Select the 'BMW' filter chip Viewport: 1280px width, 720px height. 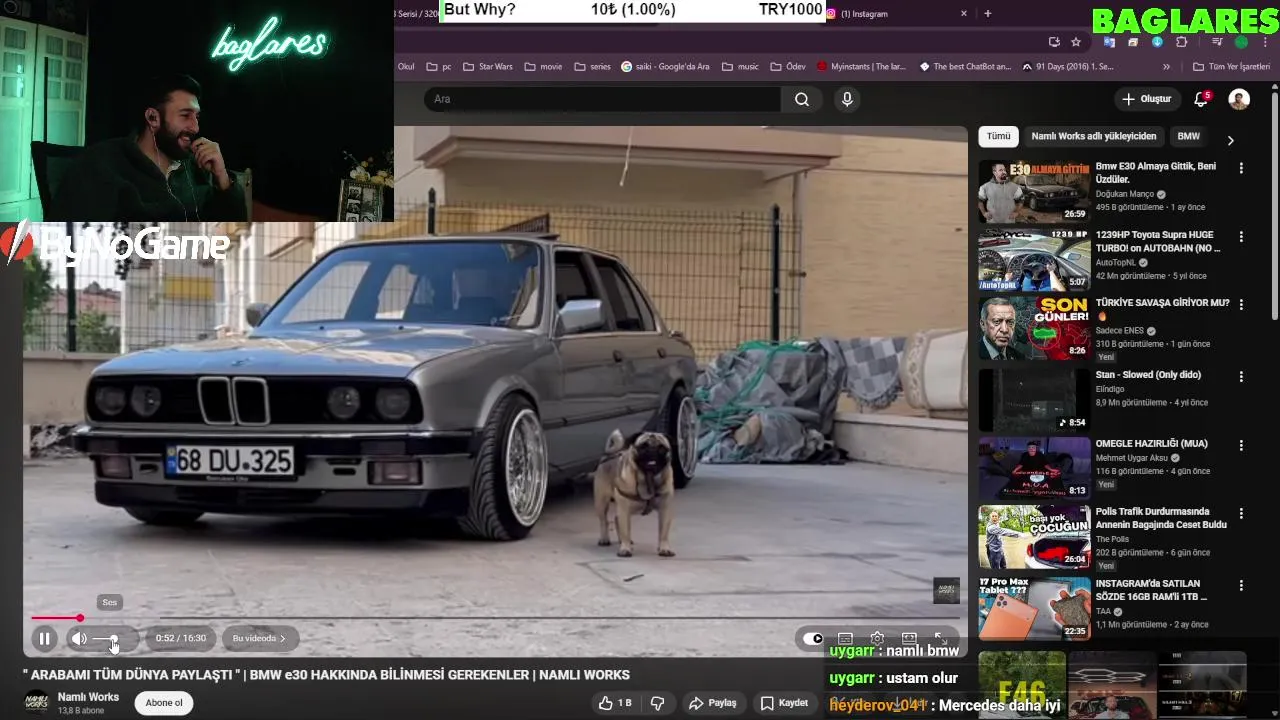(x=1188, y=136)
